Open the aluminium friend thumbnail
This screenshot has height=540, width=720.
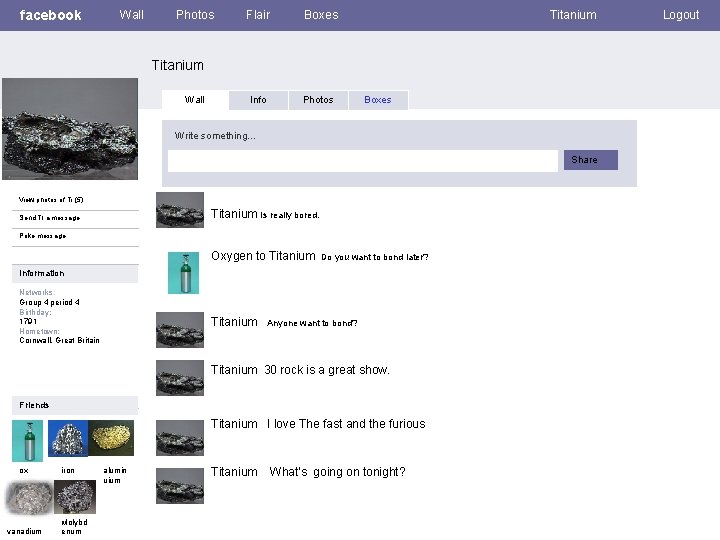111,438
